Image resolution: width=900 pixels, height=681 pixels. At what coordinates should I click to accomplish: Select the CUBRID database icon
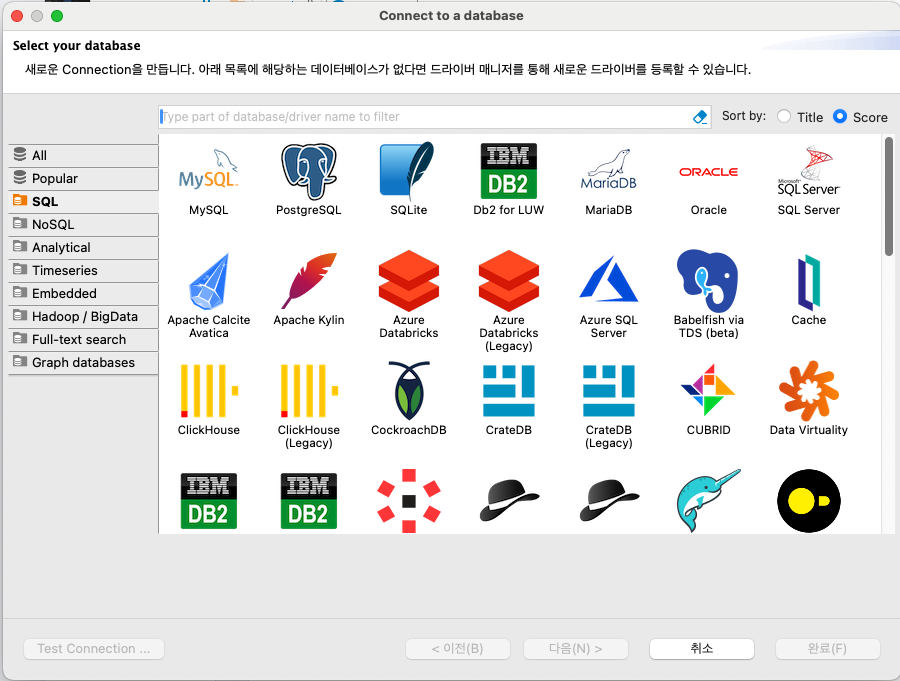coord(708,390)
